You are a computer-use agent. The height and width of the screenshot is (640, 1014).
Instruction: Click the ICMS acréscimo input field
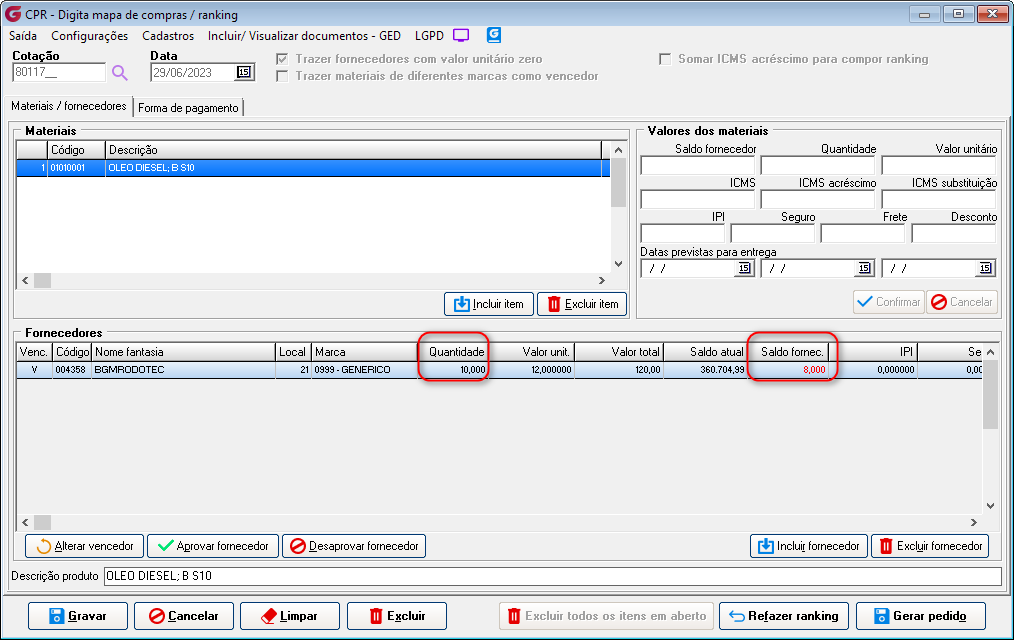(818, 200)
